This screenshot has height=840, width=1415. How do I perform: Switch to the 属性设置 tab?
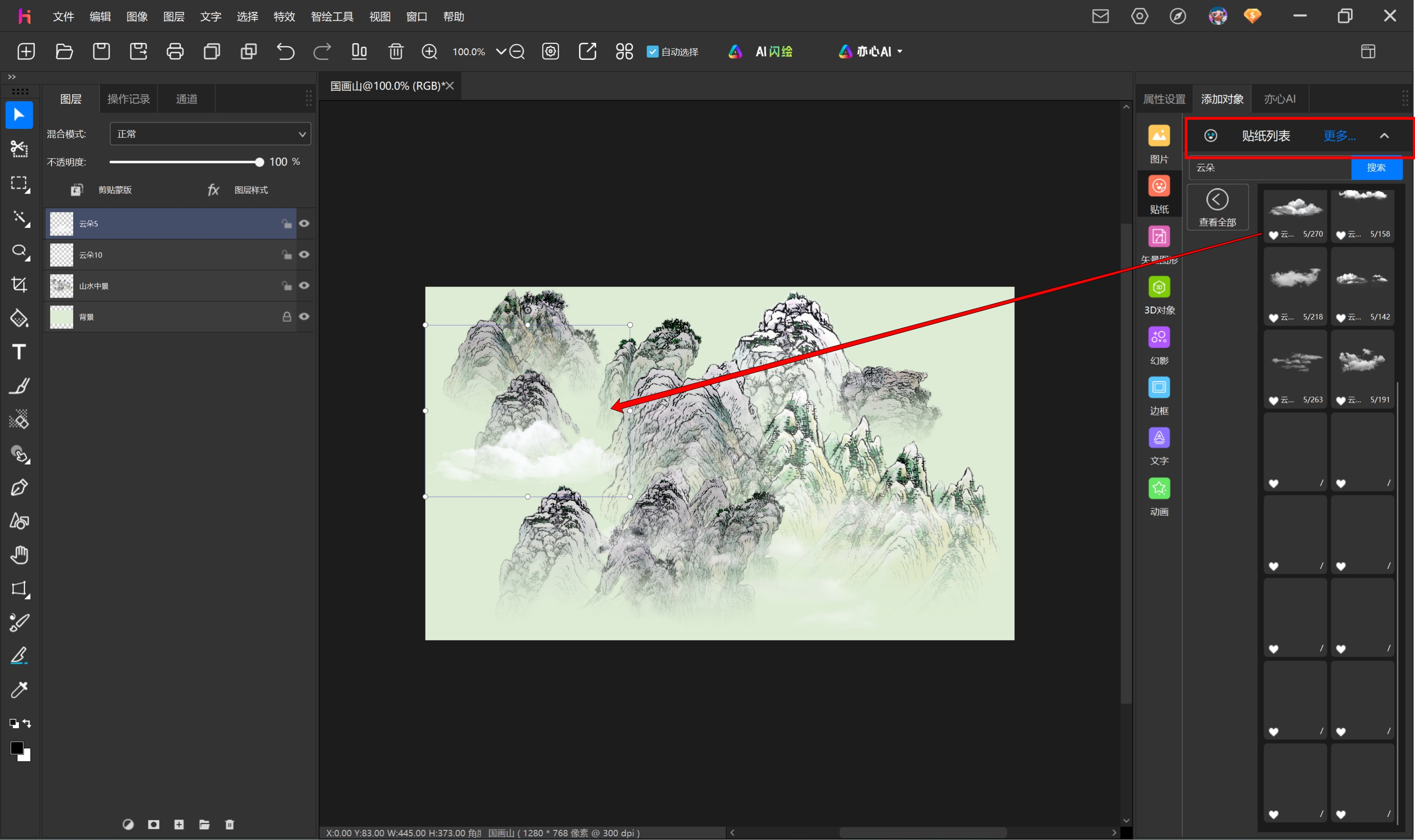[x=1164, y=99]
